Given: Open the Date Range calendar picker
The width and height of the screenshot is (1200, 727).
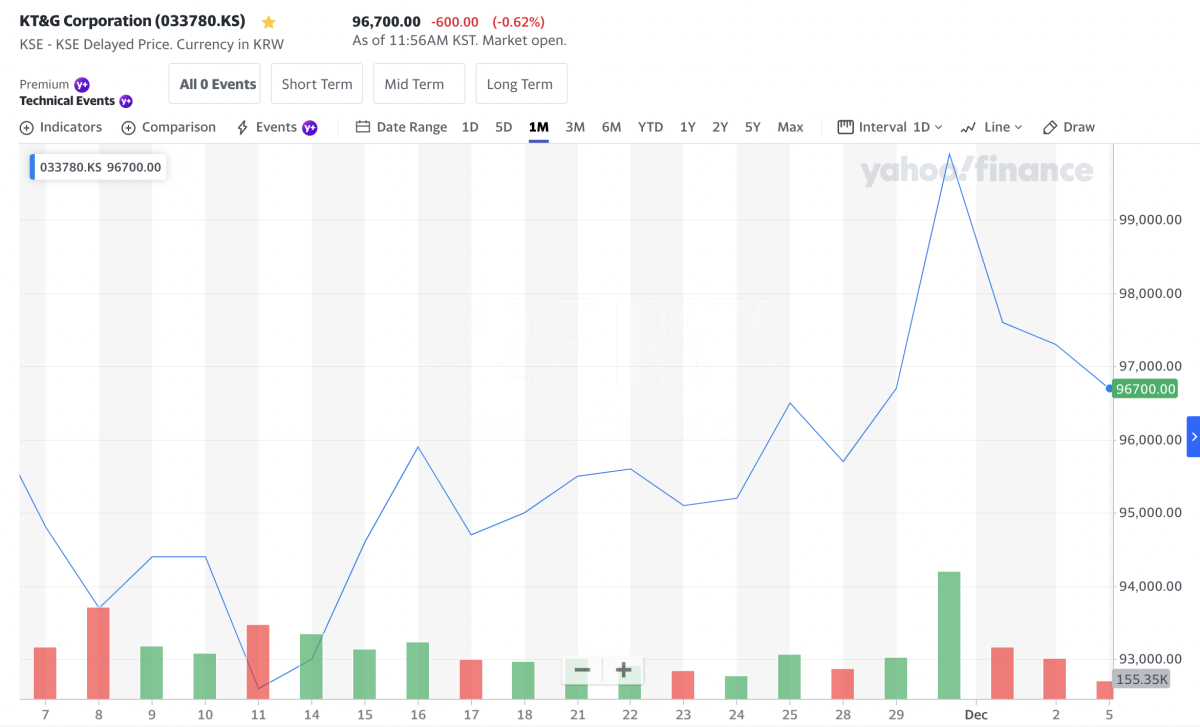Looking at the screenshot, I should 401,127.
